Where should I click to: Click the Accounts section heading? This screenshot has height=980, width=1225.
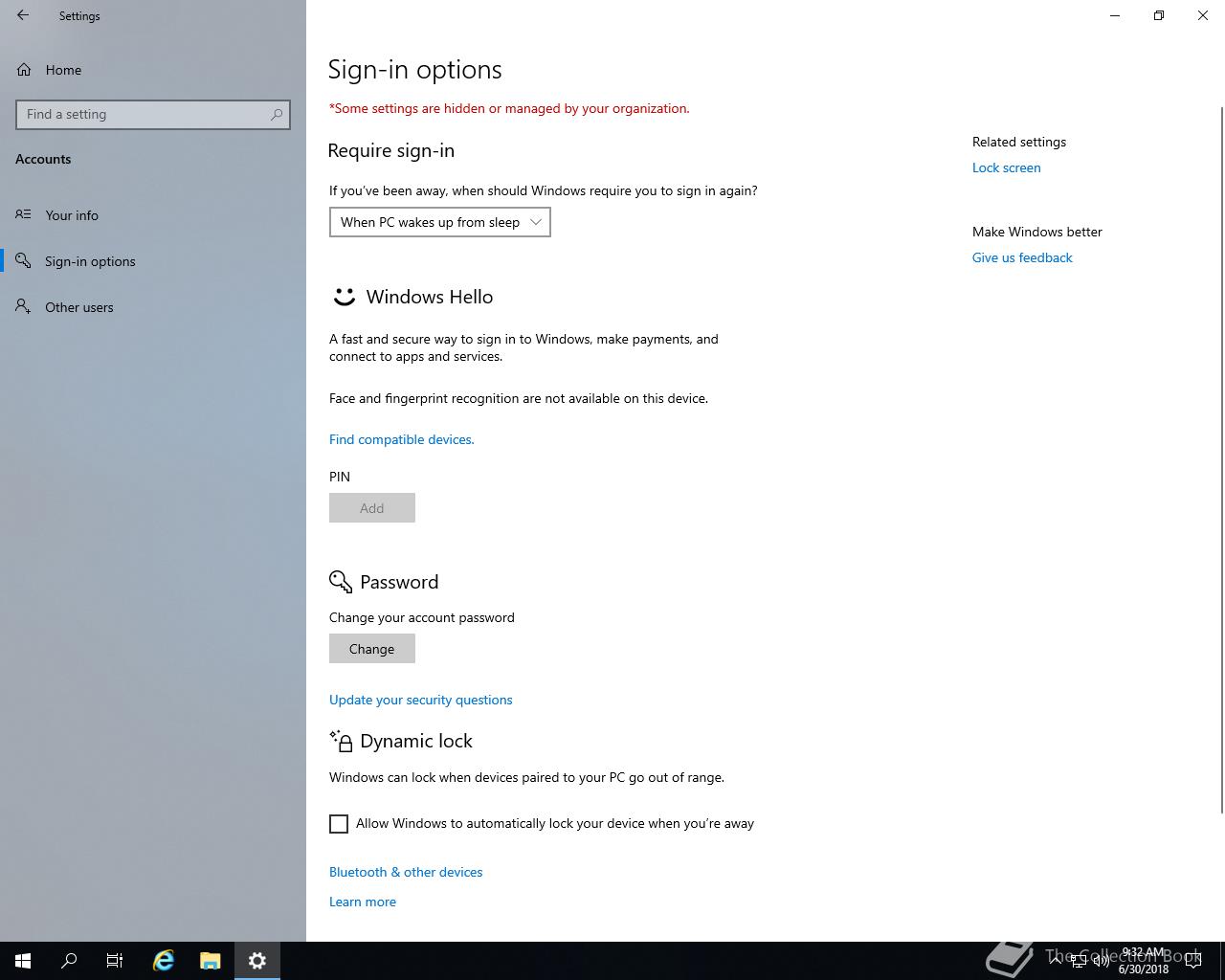point(43,159)
